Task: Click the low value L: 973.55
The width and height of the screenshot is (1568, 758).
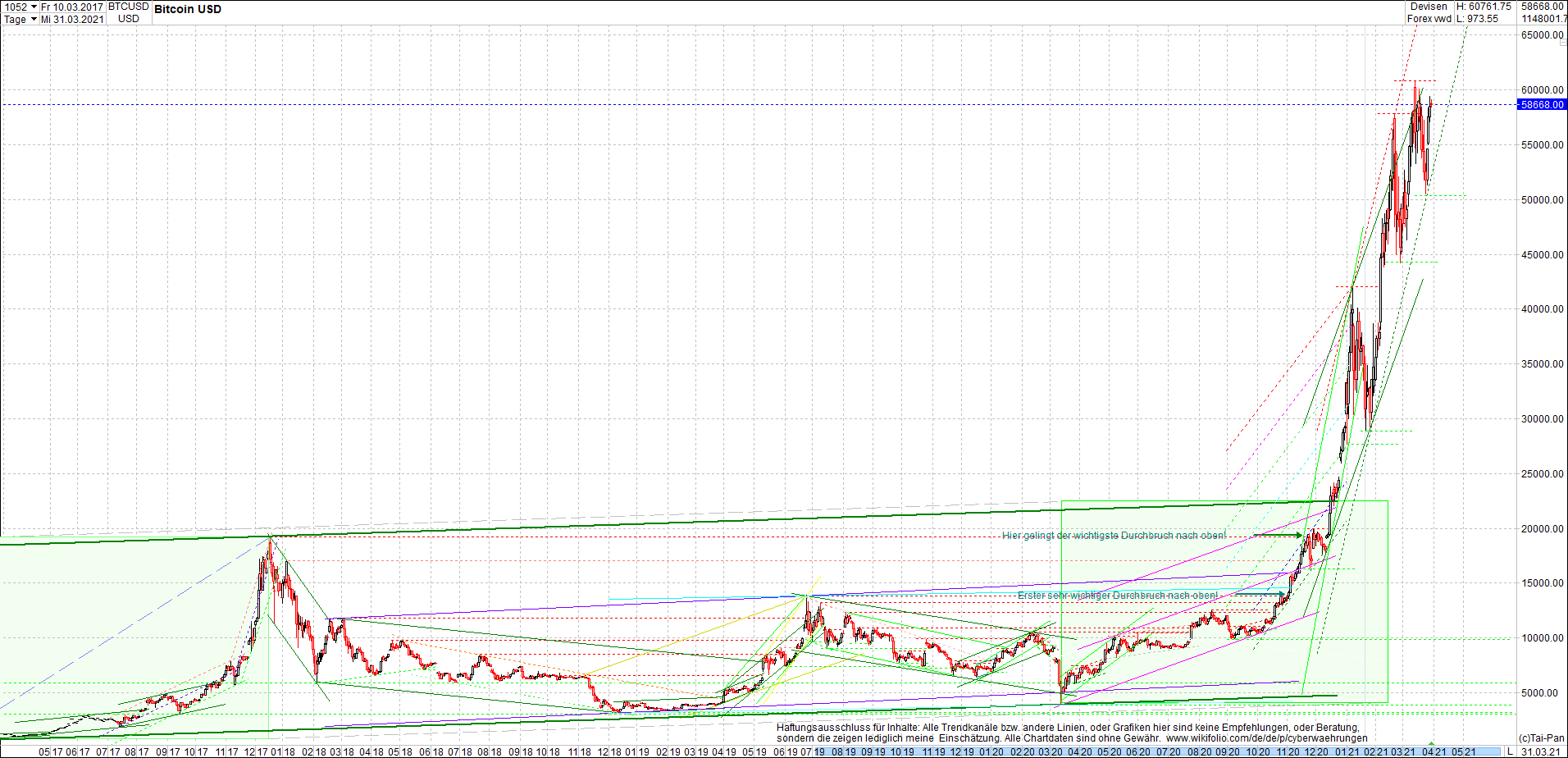Action: pyautogui.click(x=1477, y=19)
